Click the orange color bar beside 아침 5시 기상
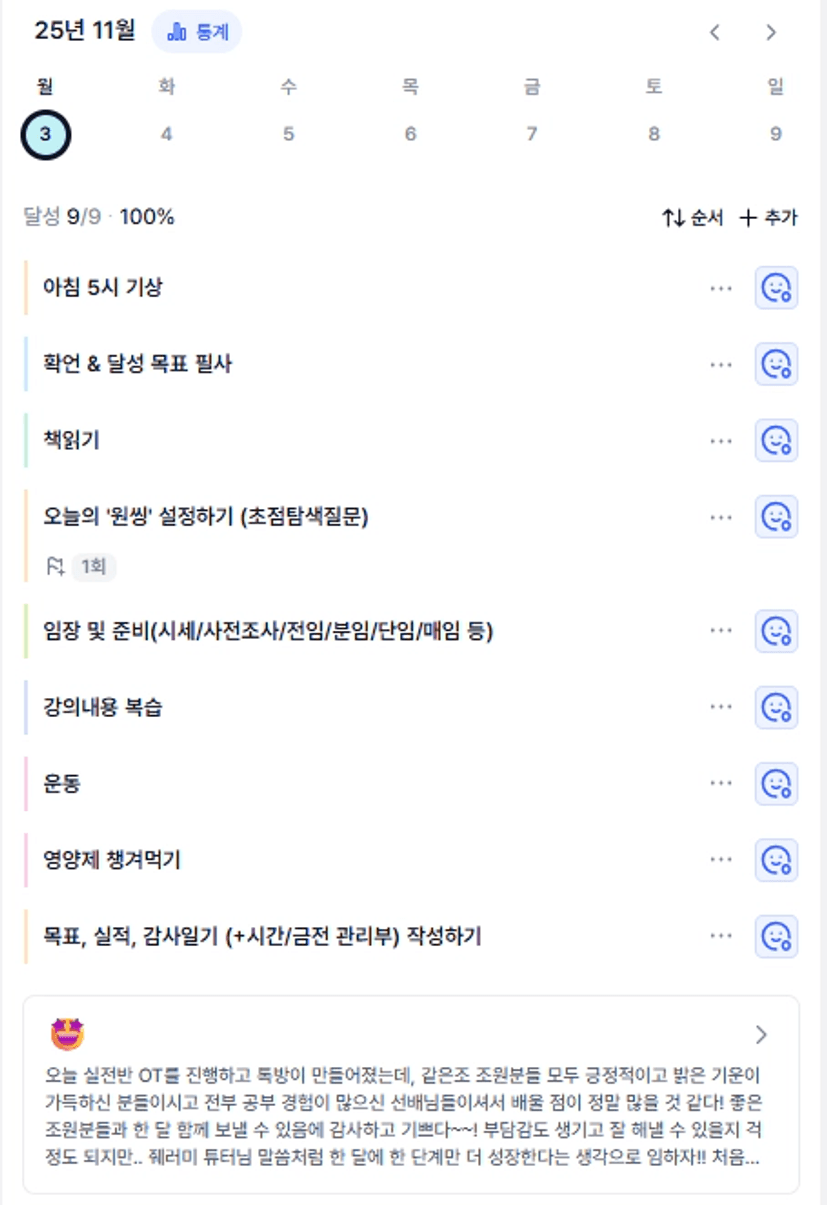 coord(26,288)
